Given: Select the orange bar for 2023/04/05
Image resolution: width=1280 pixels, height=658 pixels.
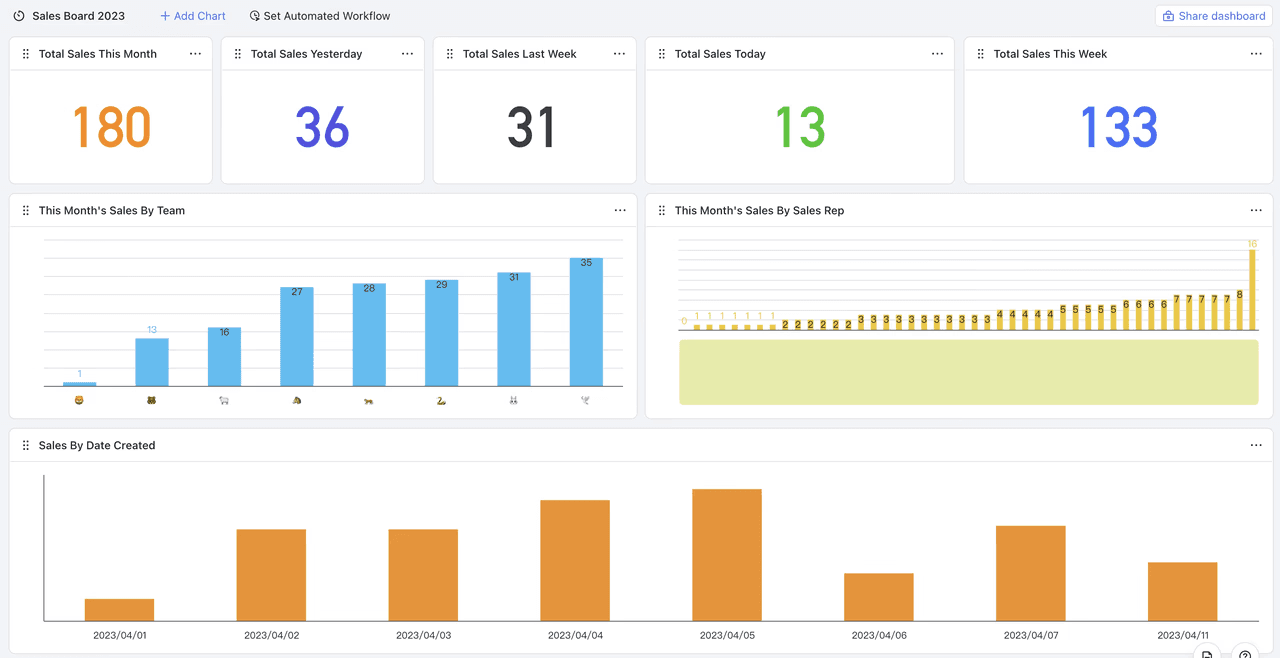Looking at the screenshot, I should (727, 555).
